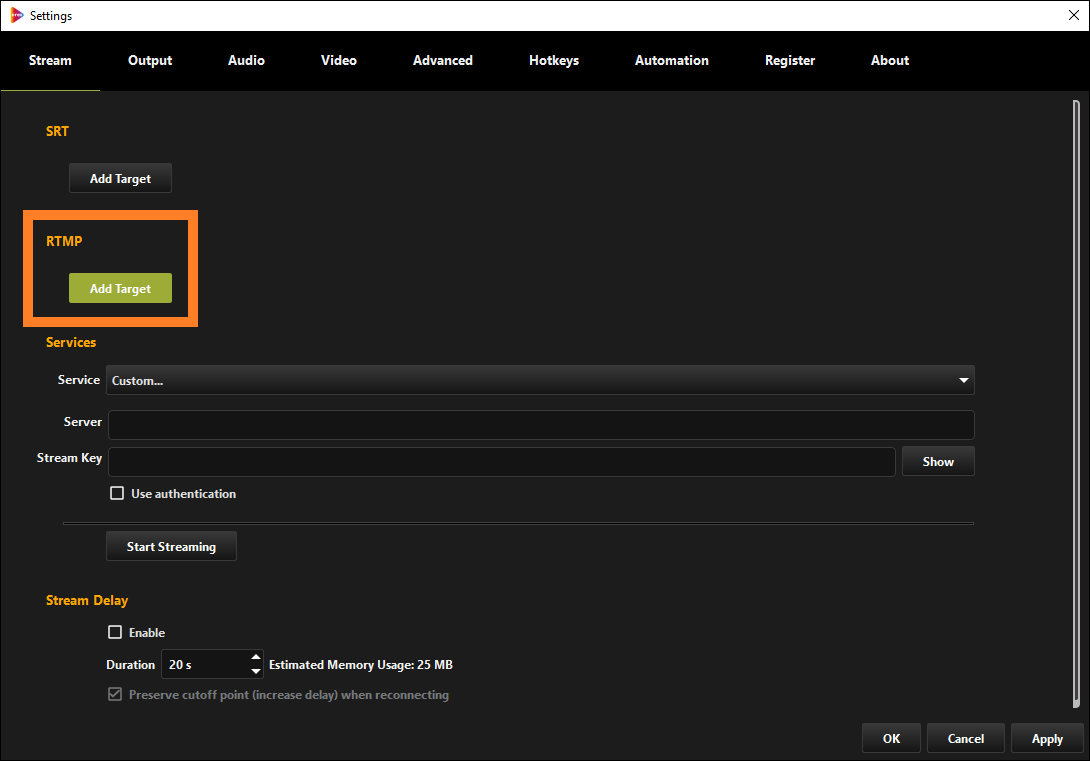This screenshot has height=761, width=1090.
Task: View the About tab
Action: [x=890, y=60]
